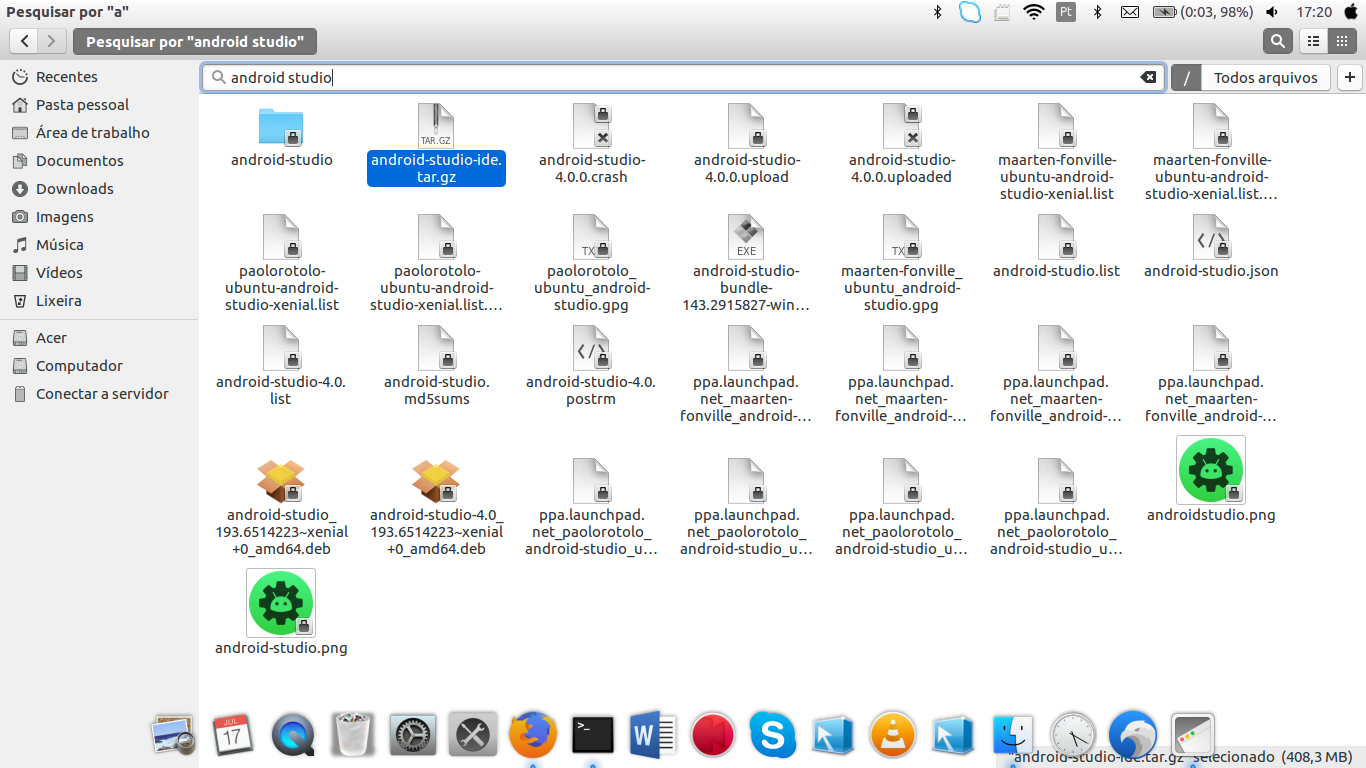Launch Firefox from the dock
Image resolution: width=1366 pixels, height=768 pixels.
pyautogui.click(x=533, y=736)
